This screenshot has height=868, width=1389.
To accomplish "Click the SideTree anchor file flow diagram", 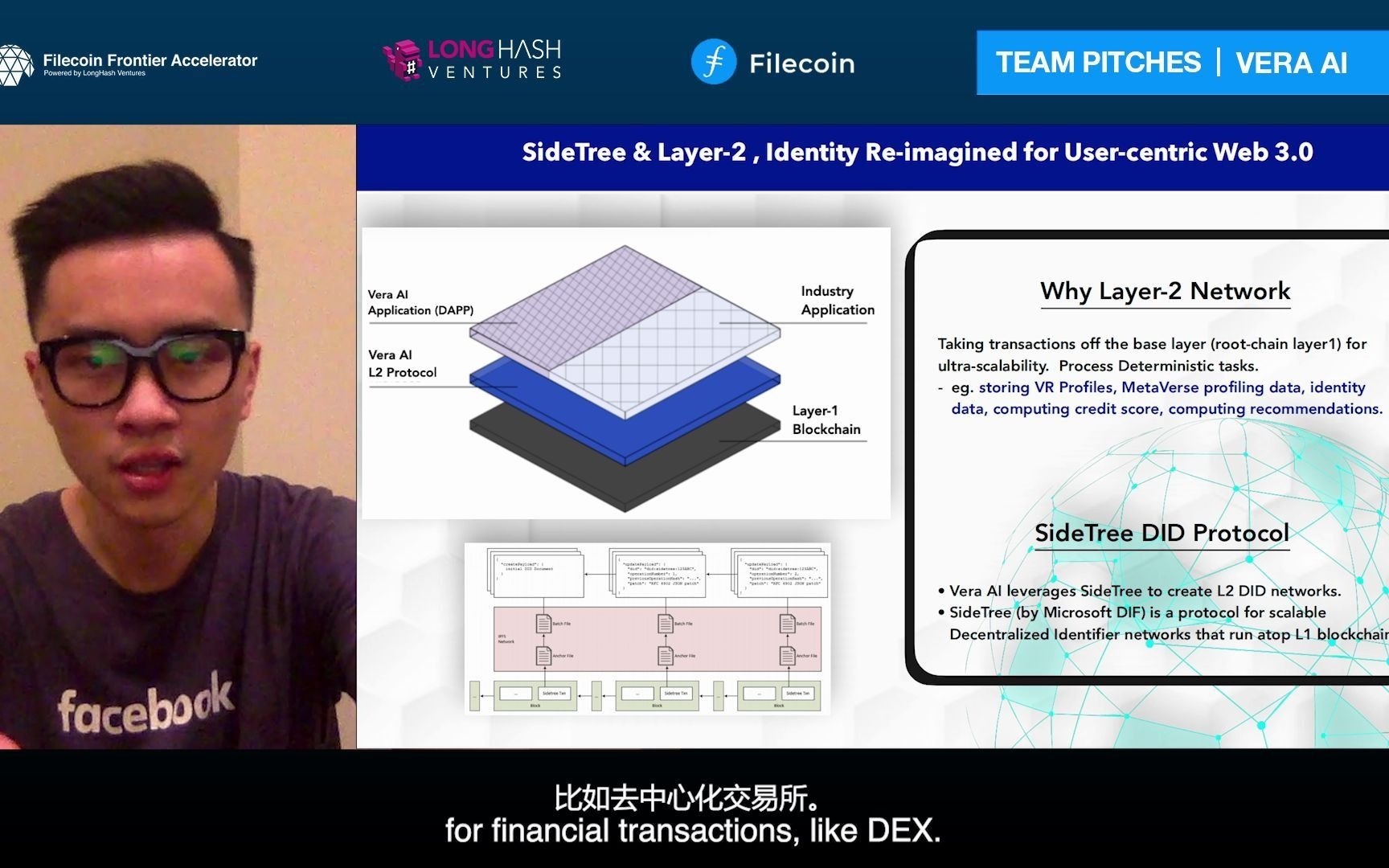I will (x=647, y=628).
